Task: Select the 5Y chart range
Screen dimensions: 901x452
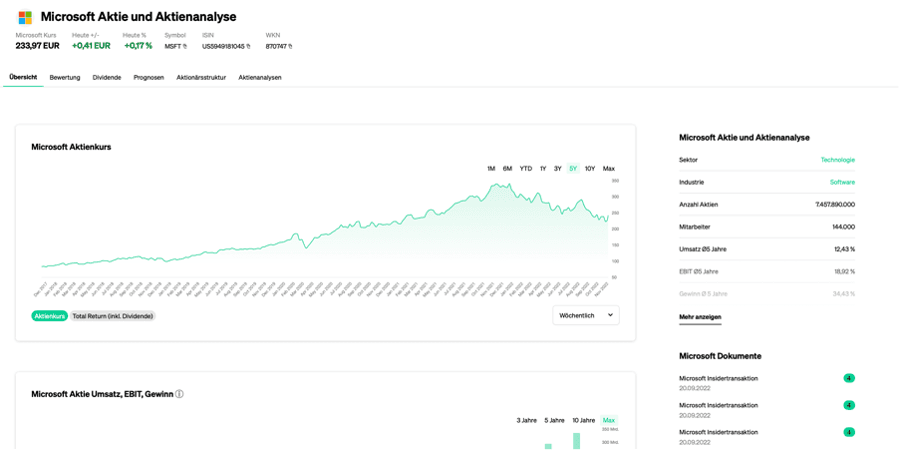Action: pos(573,168)
